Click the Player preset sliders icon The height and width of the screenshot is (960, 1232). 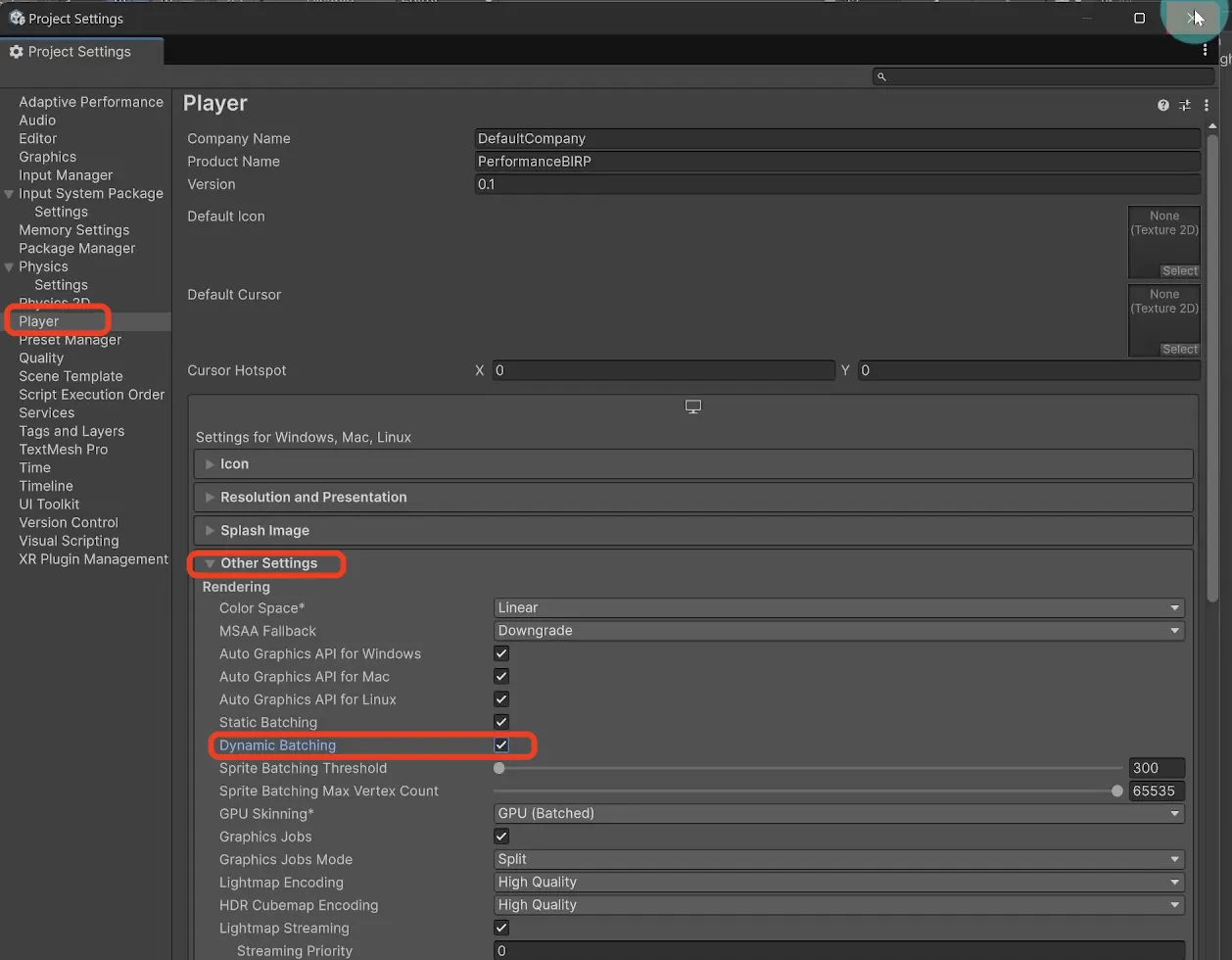(x=1185, y=105)
